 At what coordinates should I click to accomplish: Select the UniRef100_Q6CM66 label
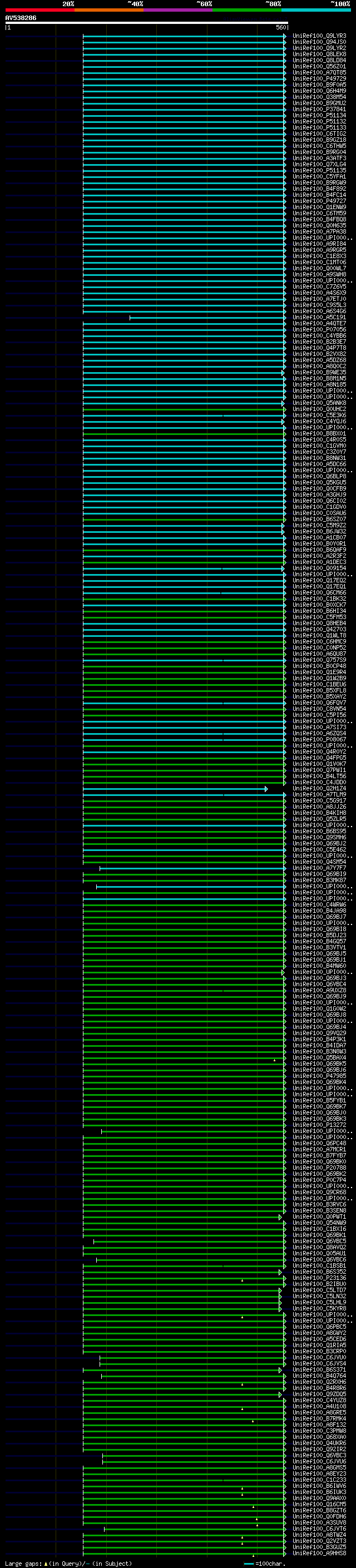319,592
